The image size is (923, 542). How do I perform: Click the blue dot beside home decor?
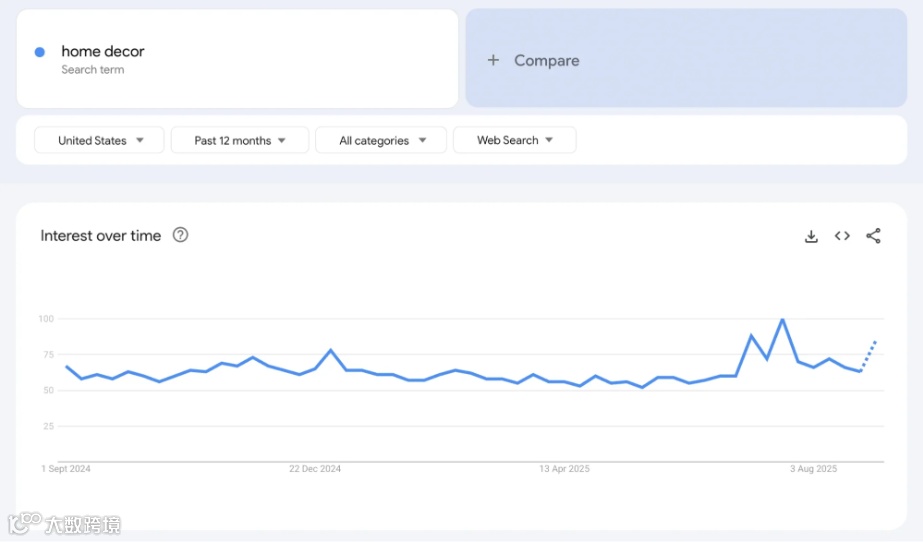(40, 52)
